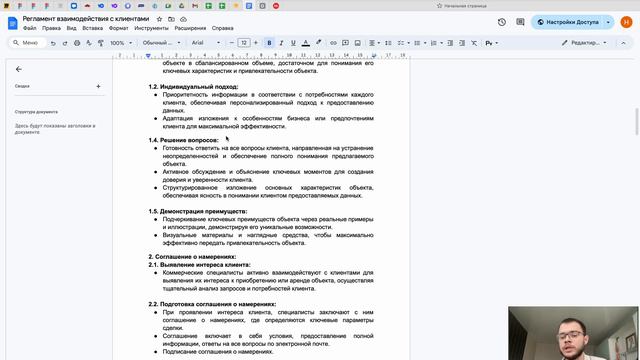The height and width of the screenshot is (360, 640).
Task: Close the outline panel with back arrow
Action: click(x=19, y=69)
